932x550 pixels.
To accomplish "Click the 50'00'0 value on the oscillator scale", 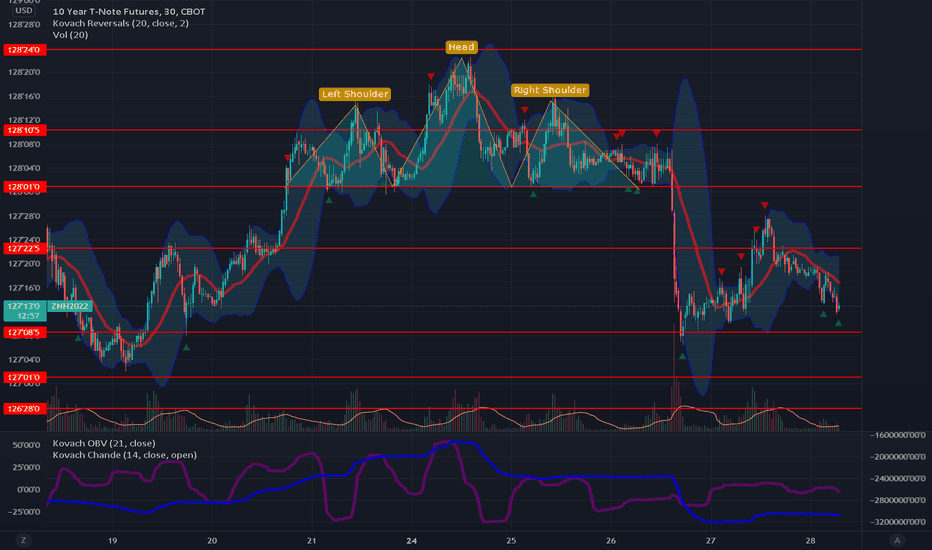I will pyautogui.click(x=26, y=445).
